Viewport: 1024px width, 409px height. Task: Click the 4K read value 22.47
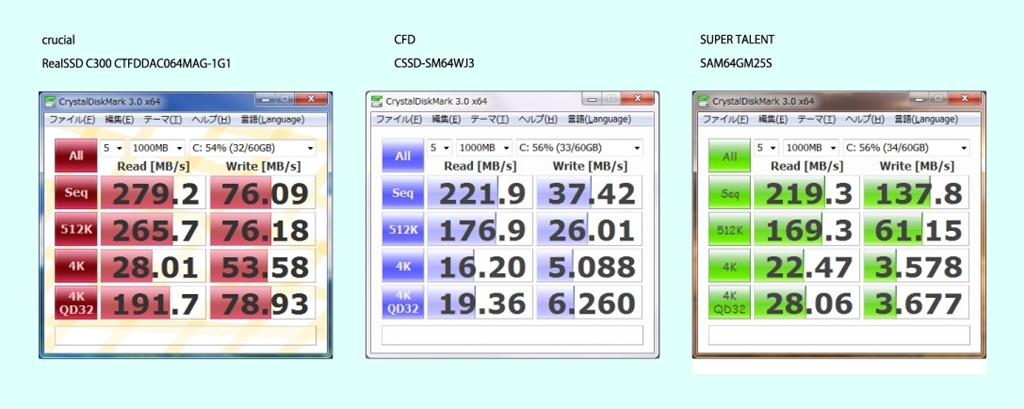tap(806, 266)
